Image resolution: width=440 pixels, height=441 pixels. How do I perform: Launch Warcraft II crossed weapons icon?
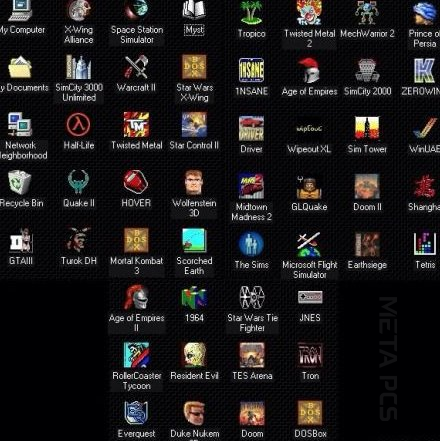[136, 67]
